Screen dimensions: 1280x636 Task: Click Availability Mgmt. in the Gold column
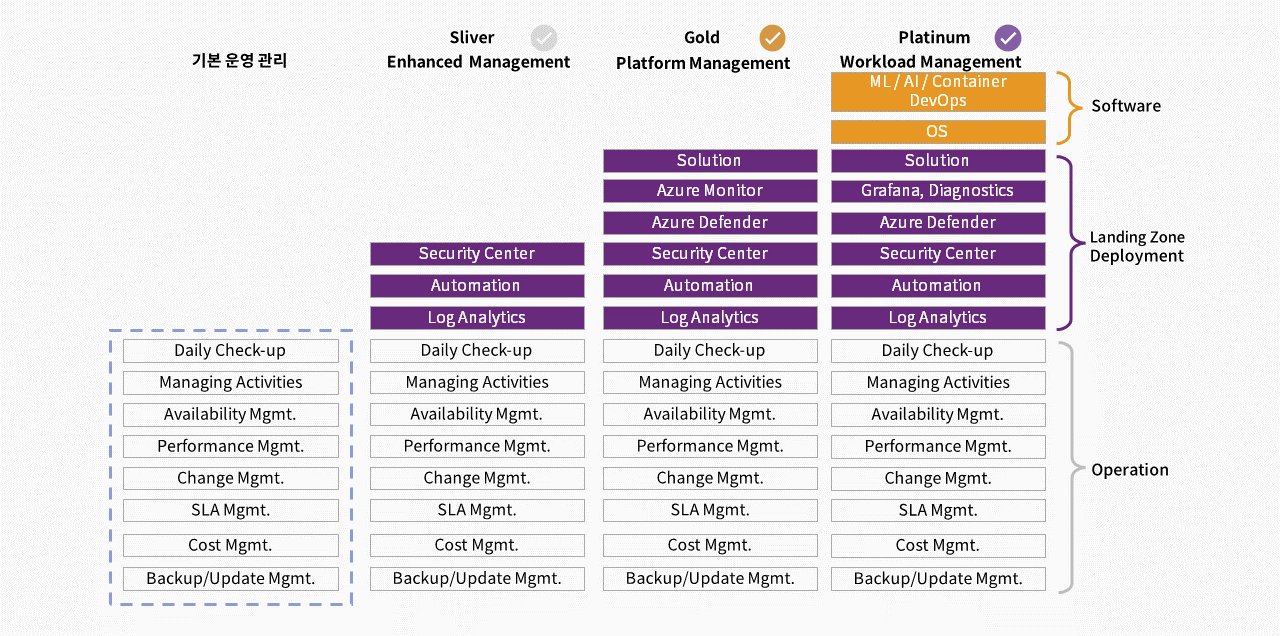710,415
